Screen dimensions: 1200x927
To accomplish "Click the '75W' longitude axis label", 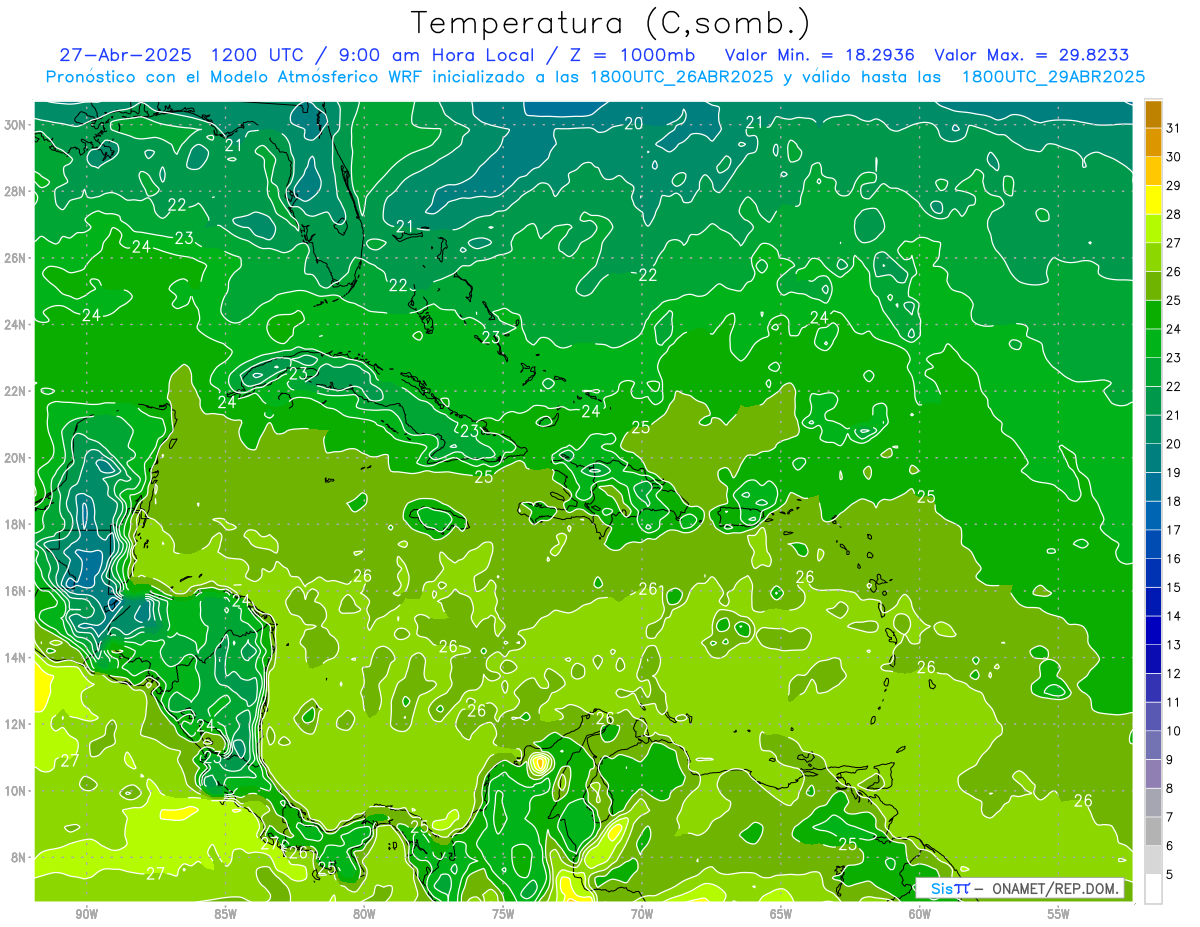I will 503,914.
